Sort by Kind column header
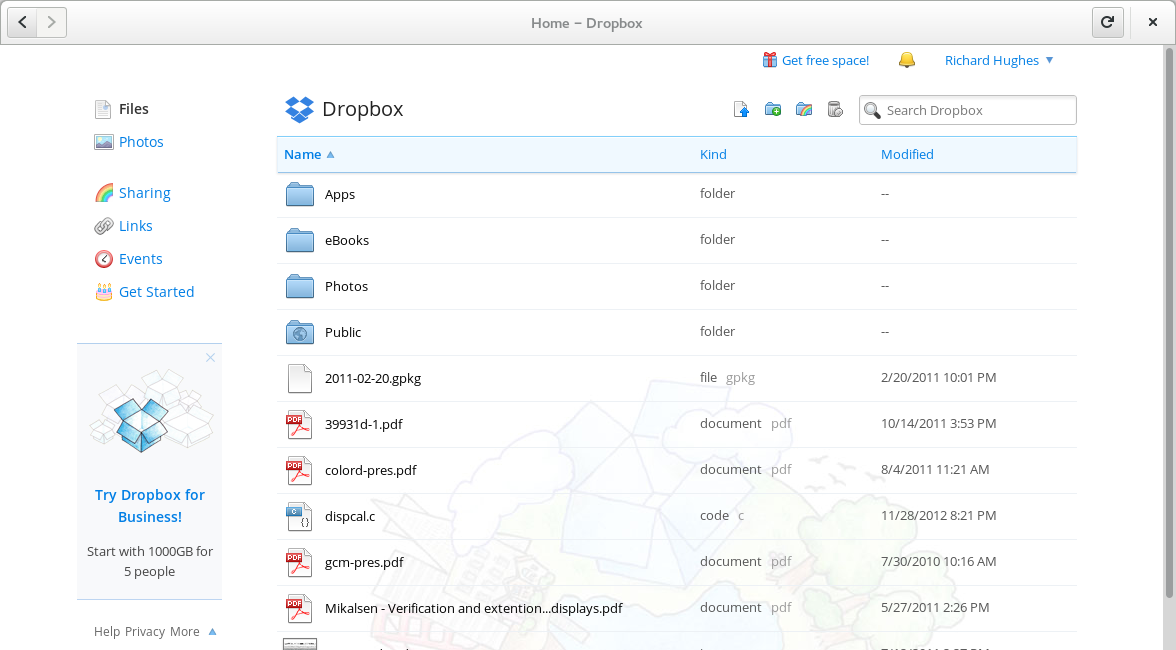Screen dimensions: 1176x650 (712, 154)
